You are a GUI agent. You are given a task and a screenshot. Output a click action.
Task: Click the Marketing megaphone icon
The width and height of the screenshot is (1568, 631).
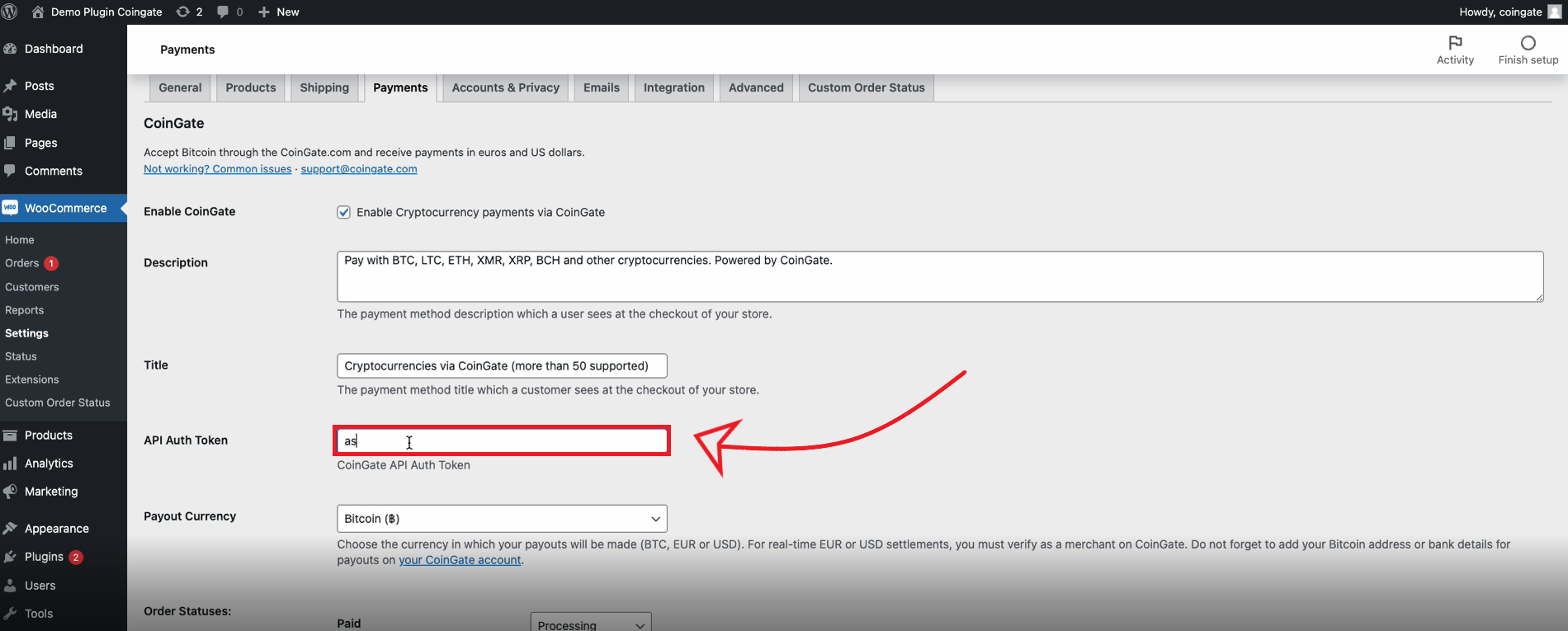(11, 492)
